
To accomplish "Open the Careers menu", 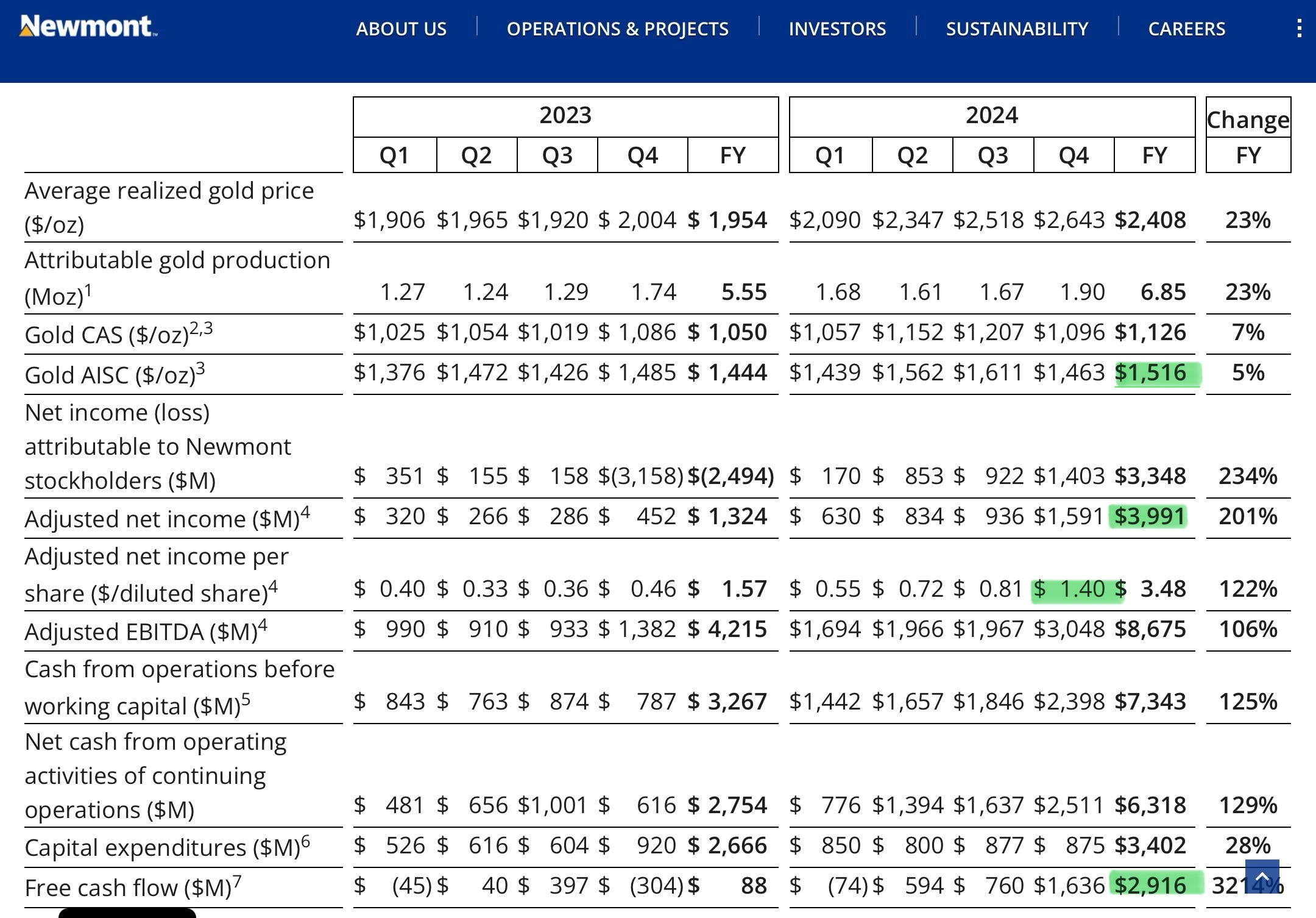I will tap(1186, 29).
